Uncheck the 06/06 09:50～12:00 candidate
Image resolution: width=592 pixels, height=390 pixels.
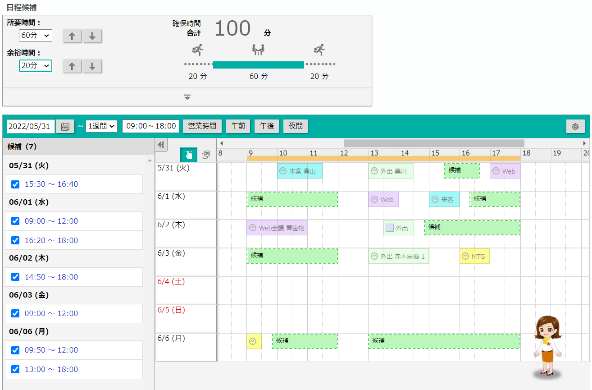pos(15,350)
